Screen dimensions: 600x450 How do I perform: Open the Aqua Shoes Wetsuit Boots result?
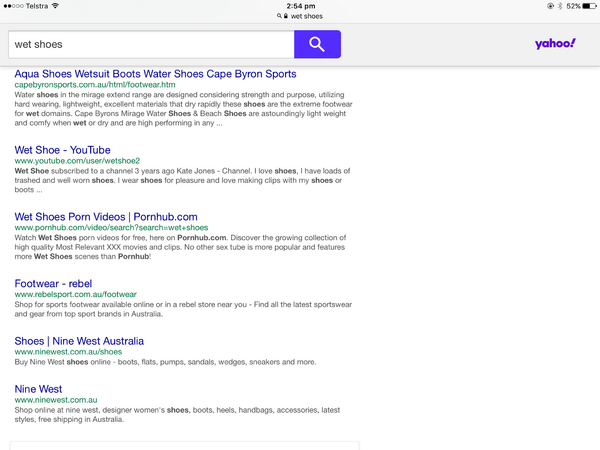(x=155, y=74)
